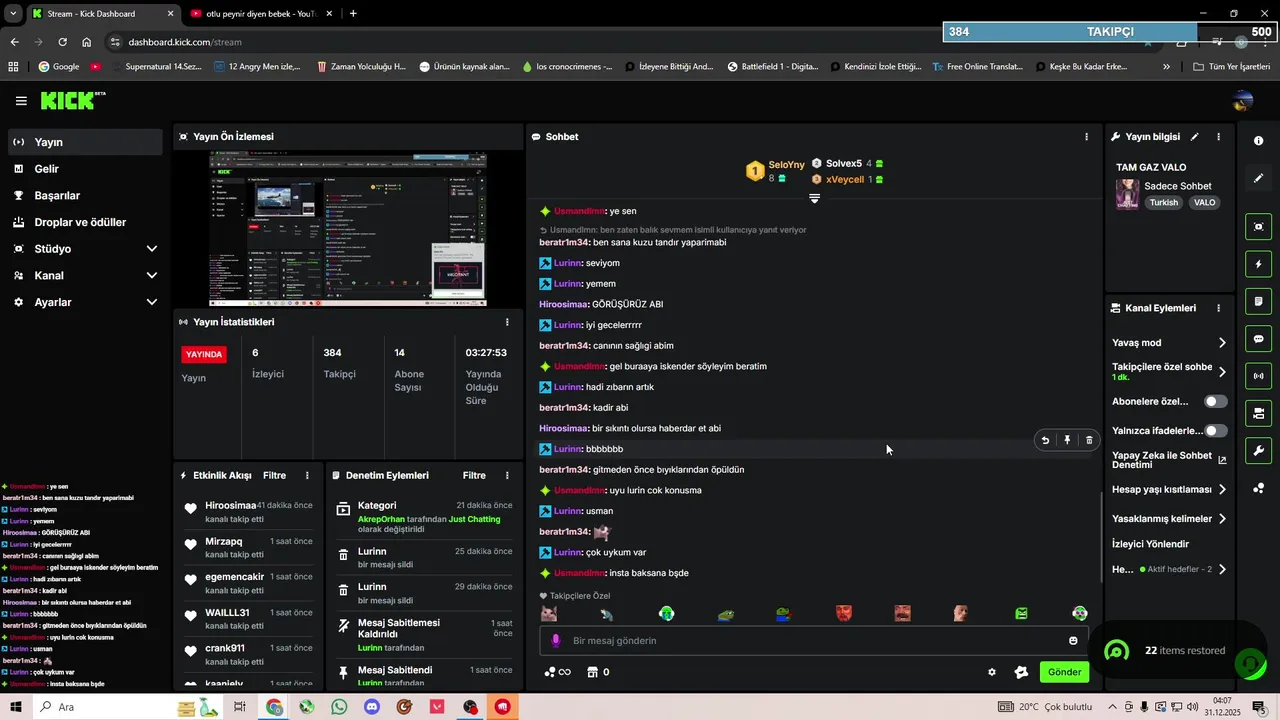This screenshot has height=720, width=1280.
Task: Insert the red angry face emote
Action: click(844, 614)
